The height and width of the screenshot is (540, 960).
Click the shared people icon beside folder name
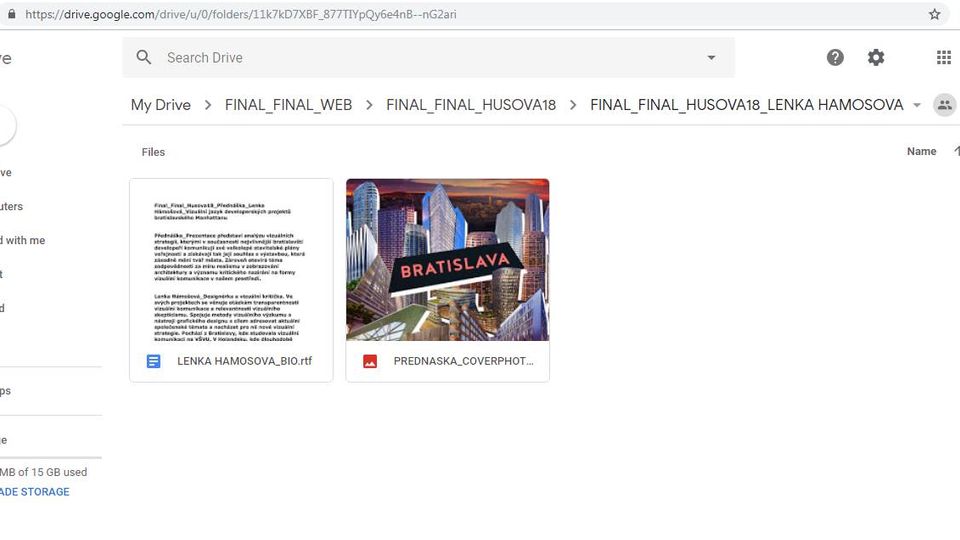point(943,105)
